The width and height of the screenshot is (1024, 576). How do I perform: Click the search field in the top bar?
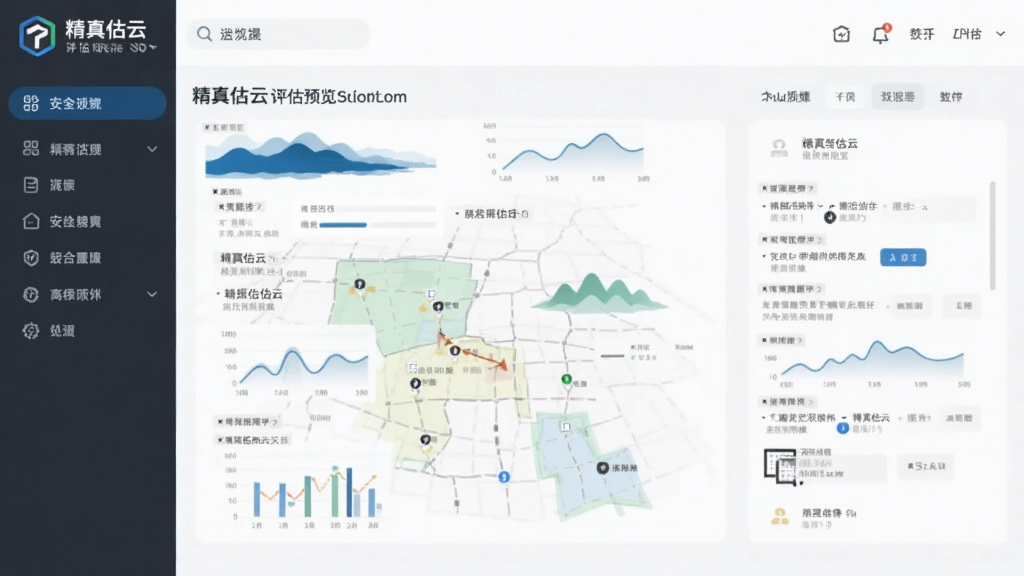279,34
